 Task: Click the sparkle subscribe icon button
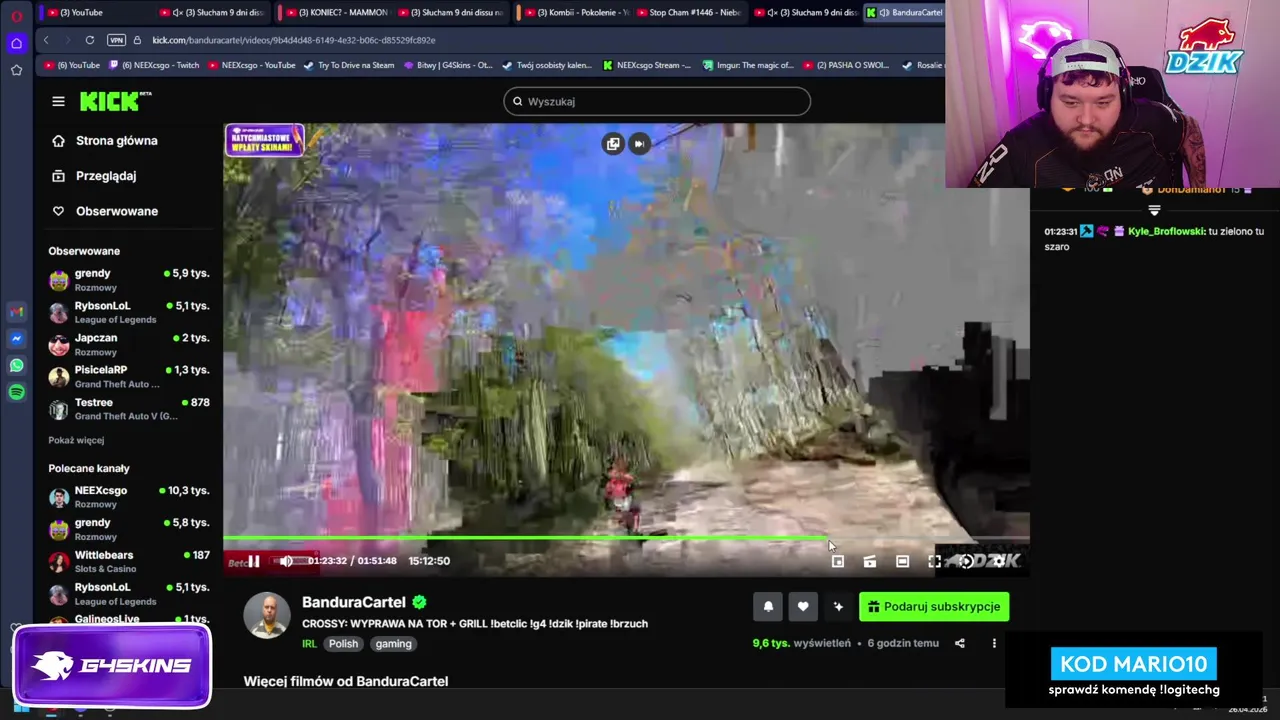click(838, 607)
